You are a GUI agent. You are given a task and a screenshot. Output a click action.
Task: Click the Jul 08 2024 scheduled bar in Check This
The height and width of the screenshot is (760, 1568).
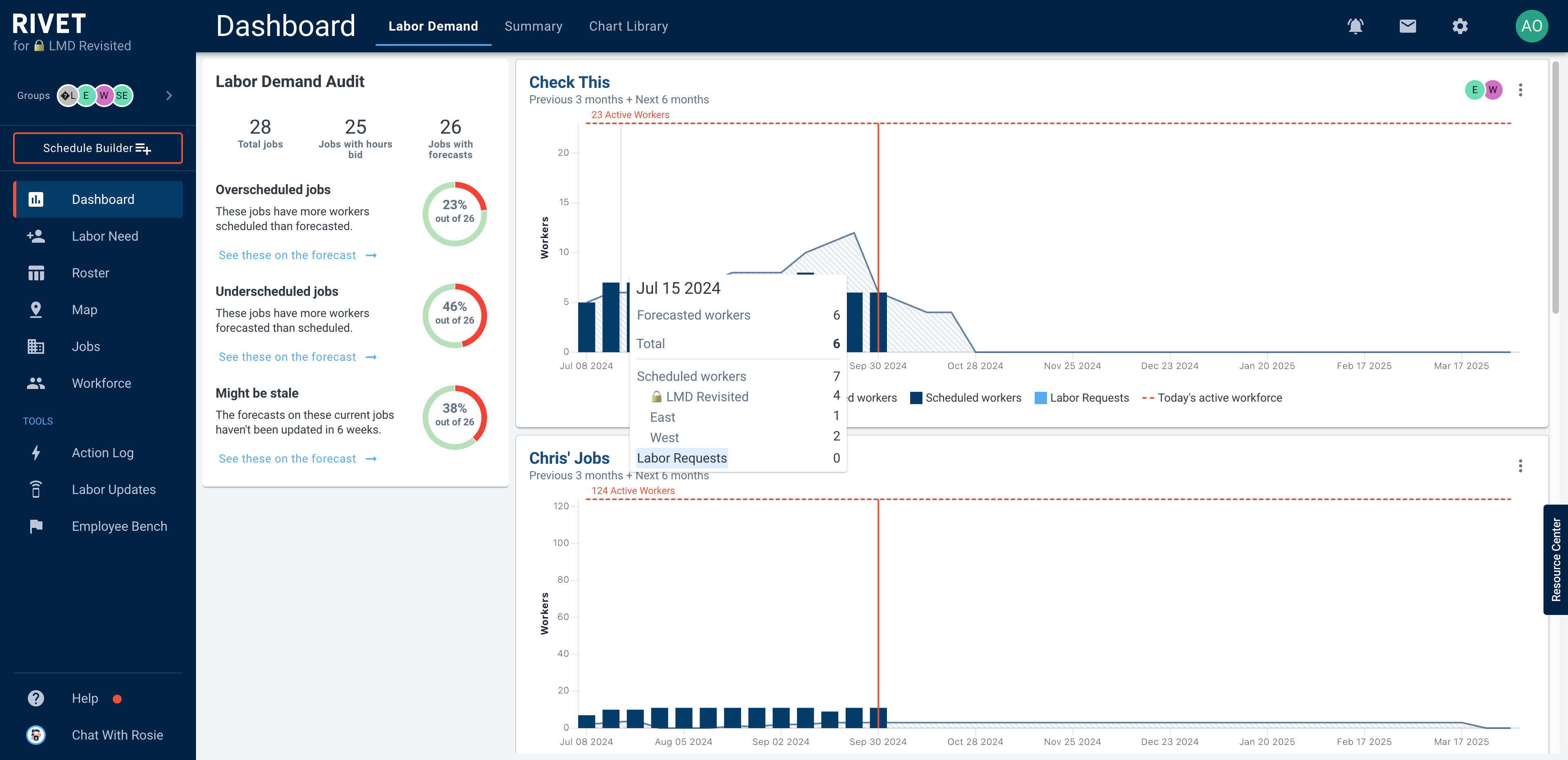586,327
